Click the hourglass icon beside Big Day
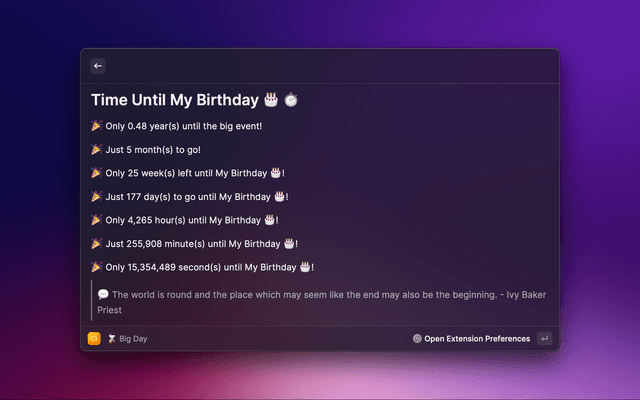This screenshot has width=640, height=400. tap(111, 338)
